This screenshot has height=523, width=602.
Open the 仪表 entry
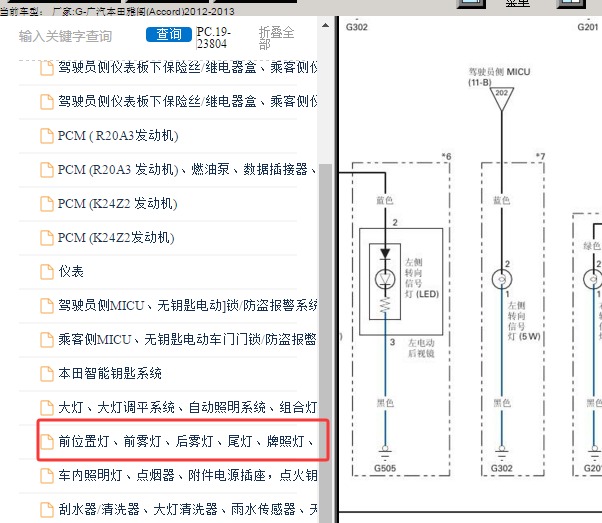click(x=71, y=271)
